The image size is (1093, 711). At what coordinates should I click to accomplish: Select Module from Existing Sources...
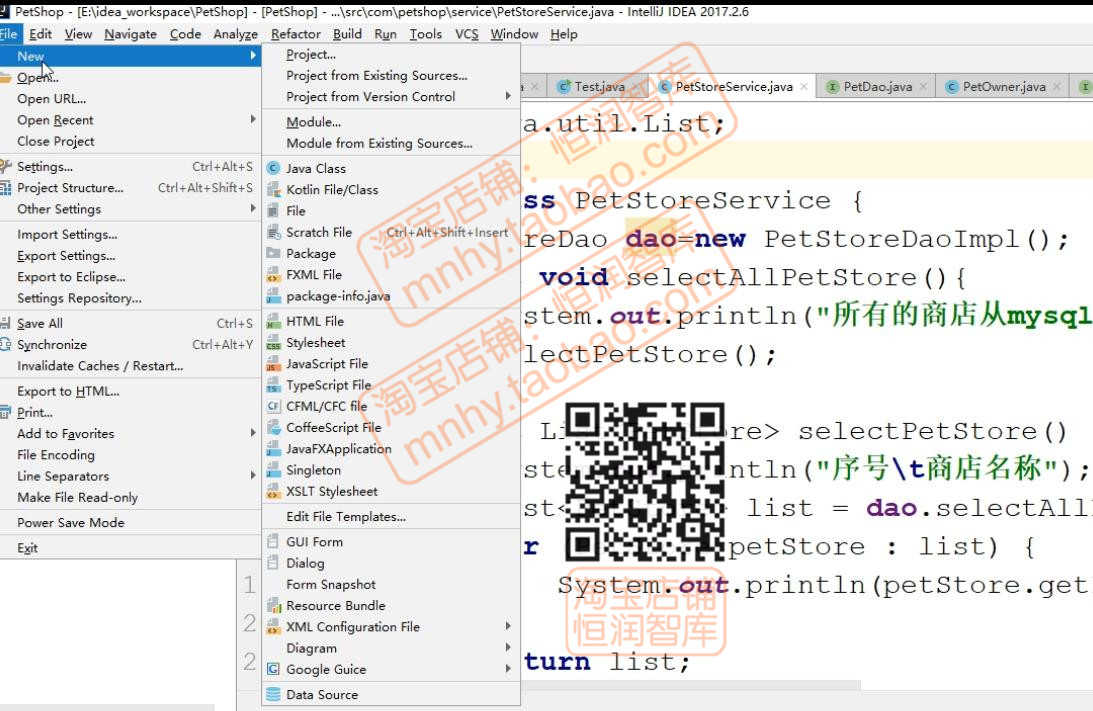pyautogui.click(x=379, y=143)
